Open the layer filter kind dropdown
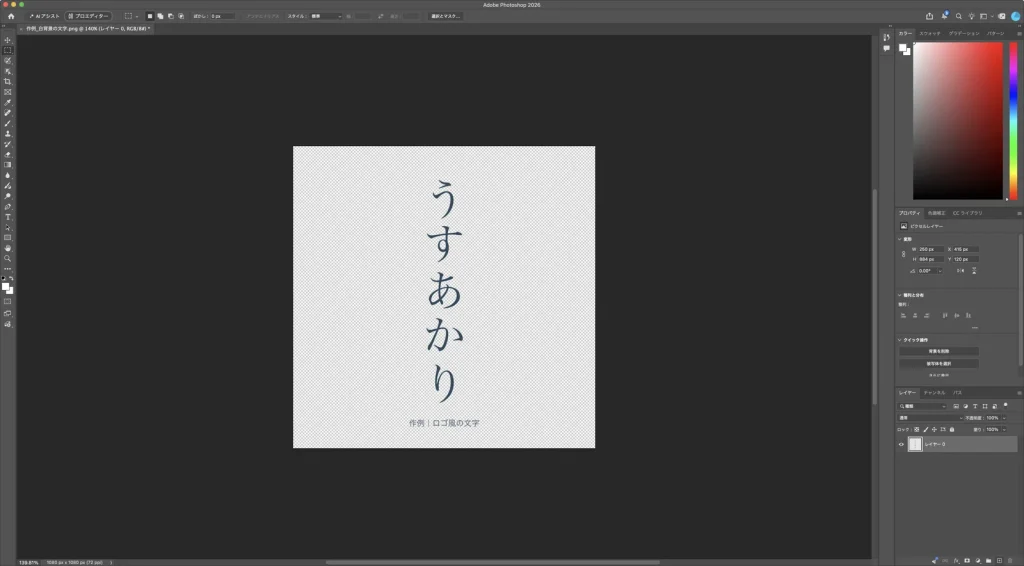Screen dimensions: 1024x566 [x=923, y=406]
